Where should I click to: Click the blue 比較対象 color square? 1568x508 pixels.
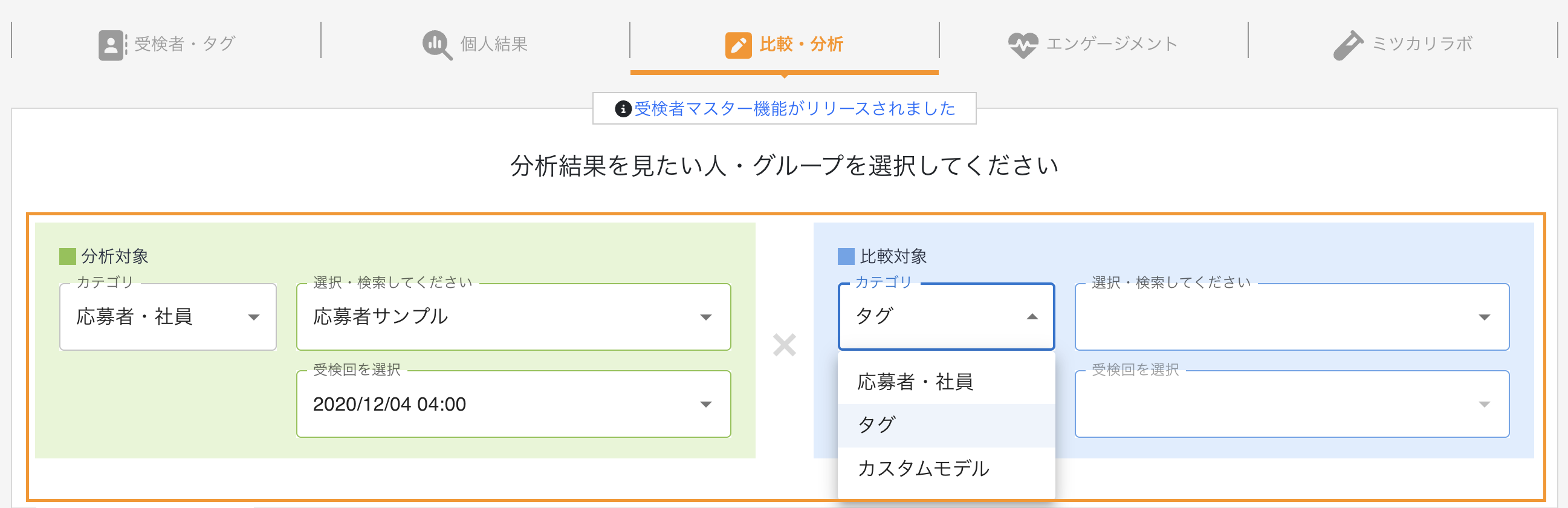coord(846,256)
